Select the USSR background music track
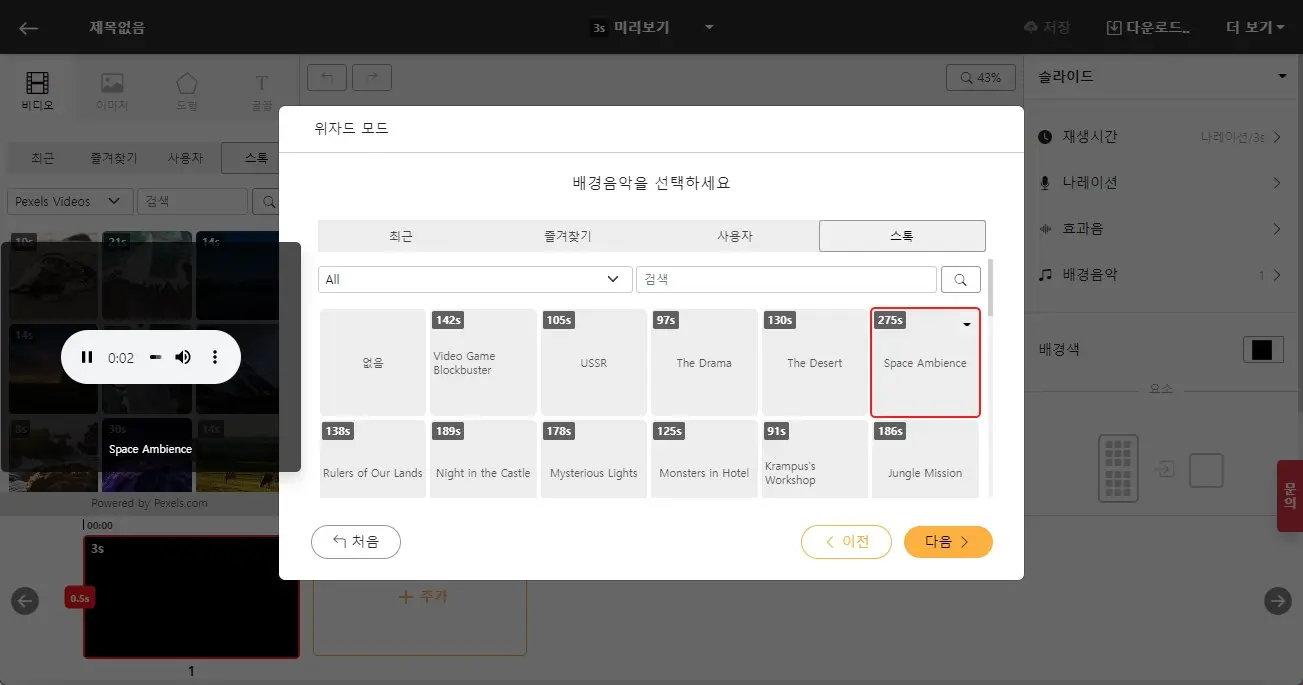Viewport: 1303px width, 685px height. [593, 362]
